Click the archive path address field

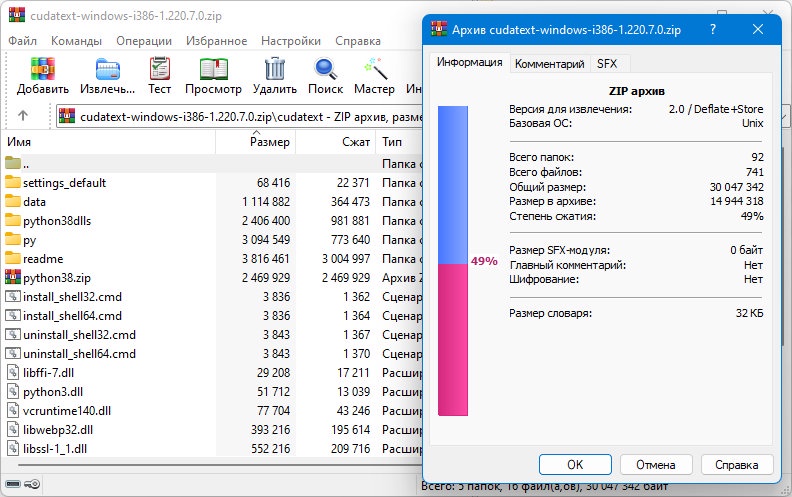(x=239, y=117)
